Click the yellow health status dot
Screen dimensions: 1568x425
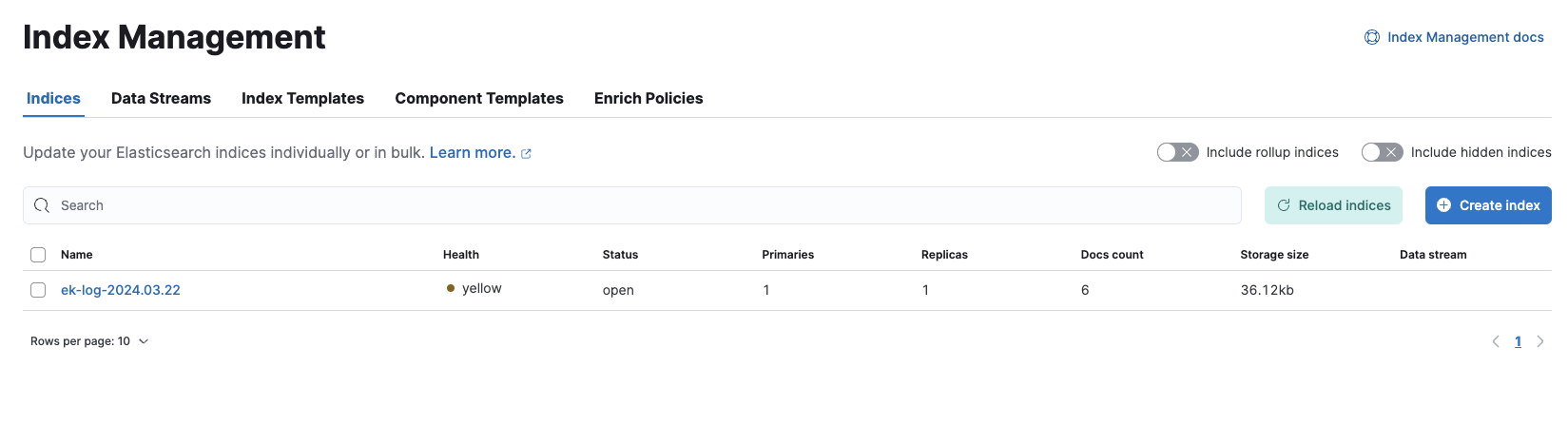click(451, 288)
